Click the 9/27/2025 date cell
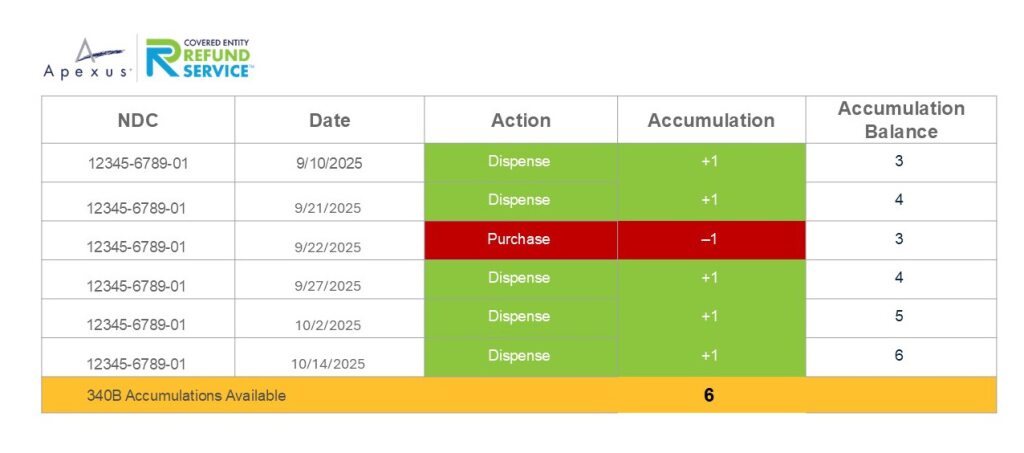Image resolution: width=1024 pixels, height=453 pixels. tap(329, 286)
